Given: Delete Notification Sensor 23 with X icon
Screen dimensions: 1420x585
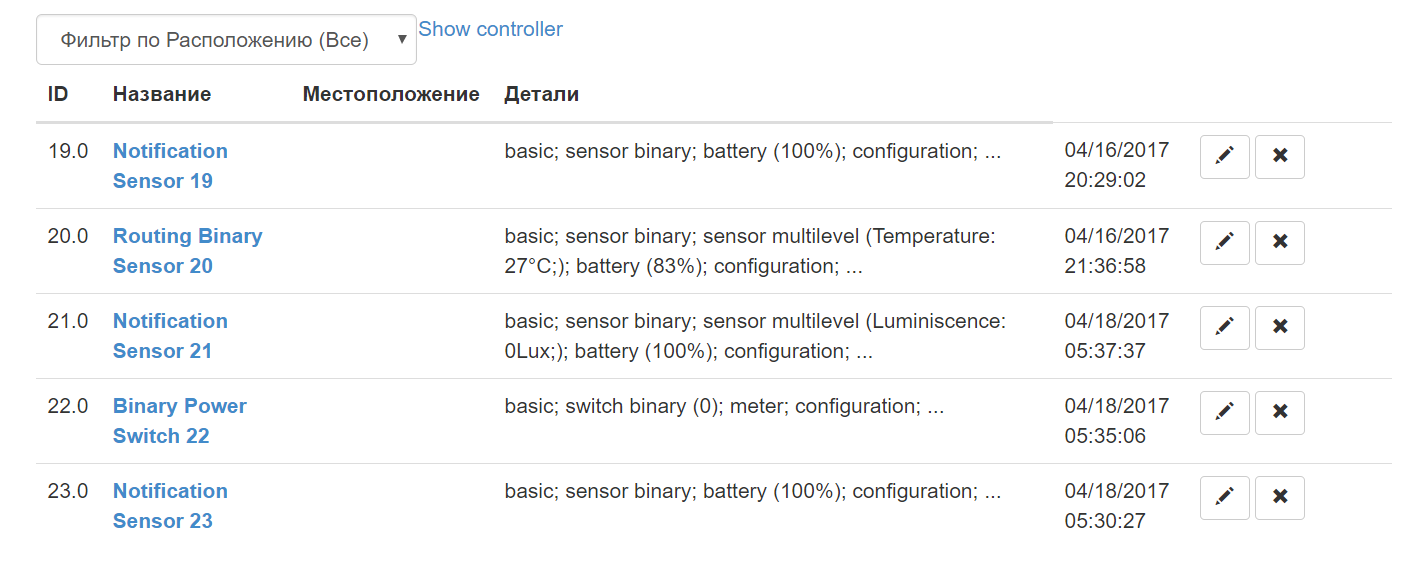Looking at the screenshot, I should (1279, 497).
